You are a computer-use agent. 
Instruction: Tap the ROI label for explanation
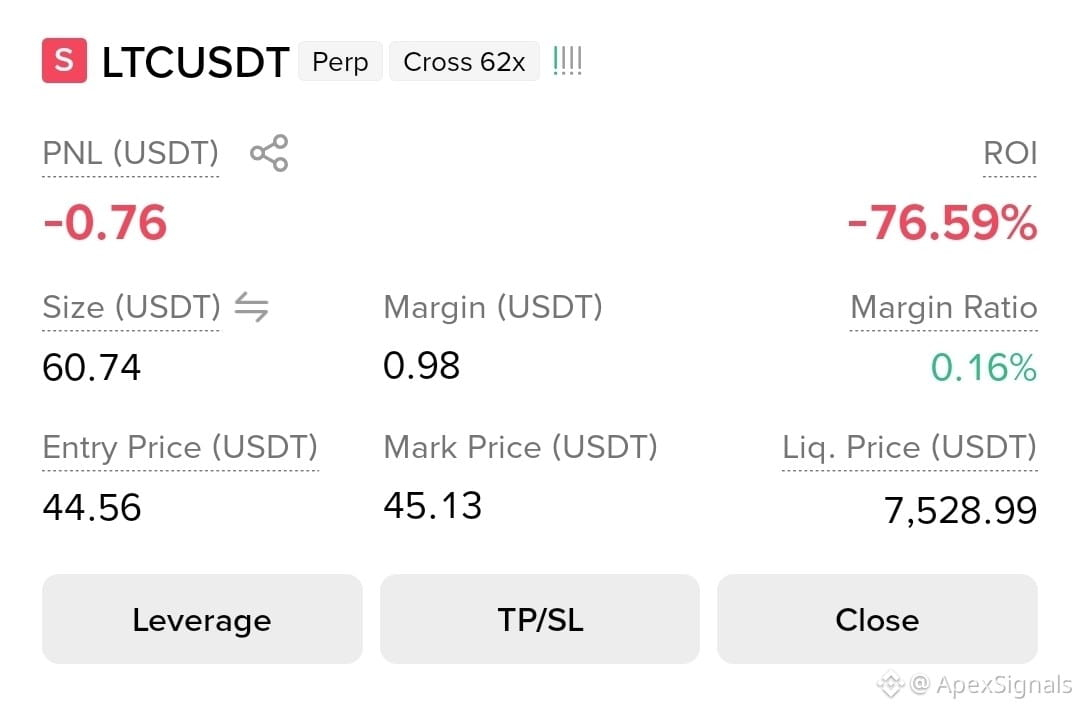pos(1010,153)
